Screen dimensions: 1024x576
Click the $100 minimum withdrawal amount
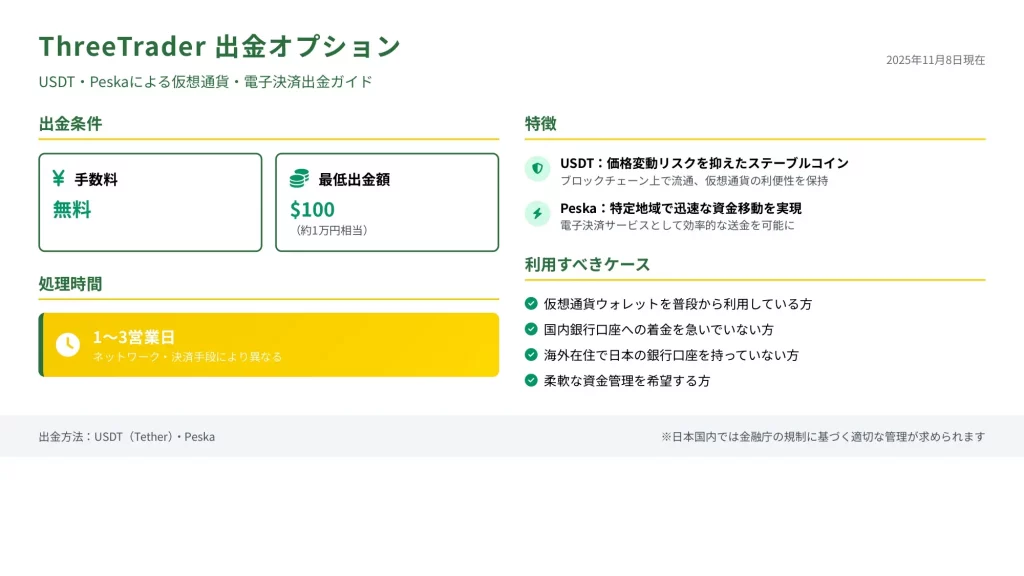coord(312,210)
